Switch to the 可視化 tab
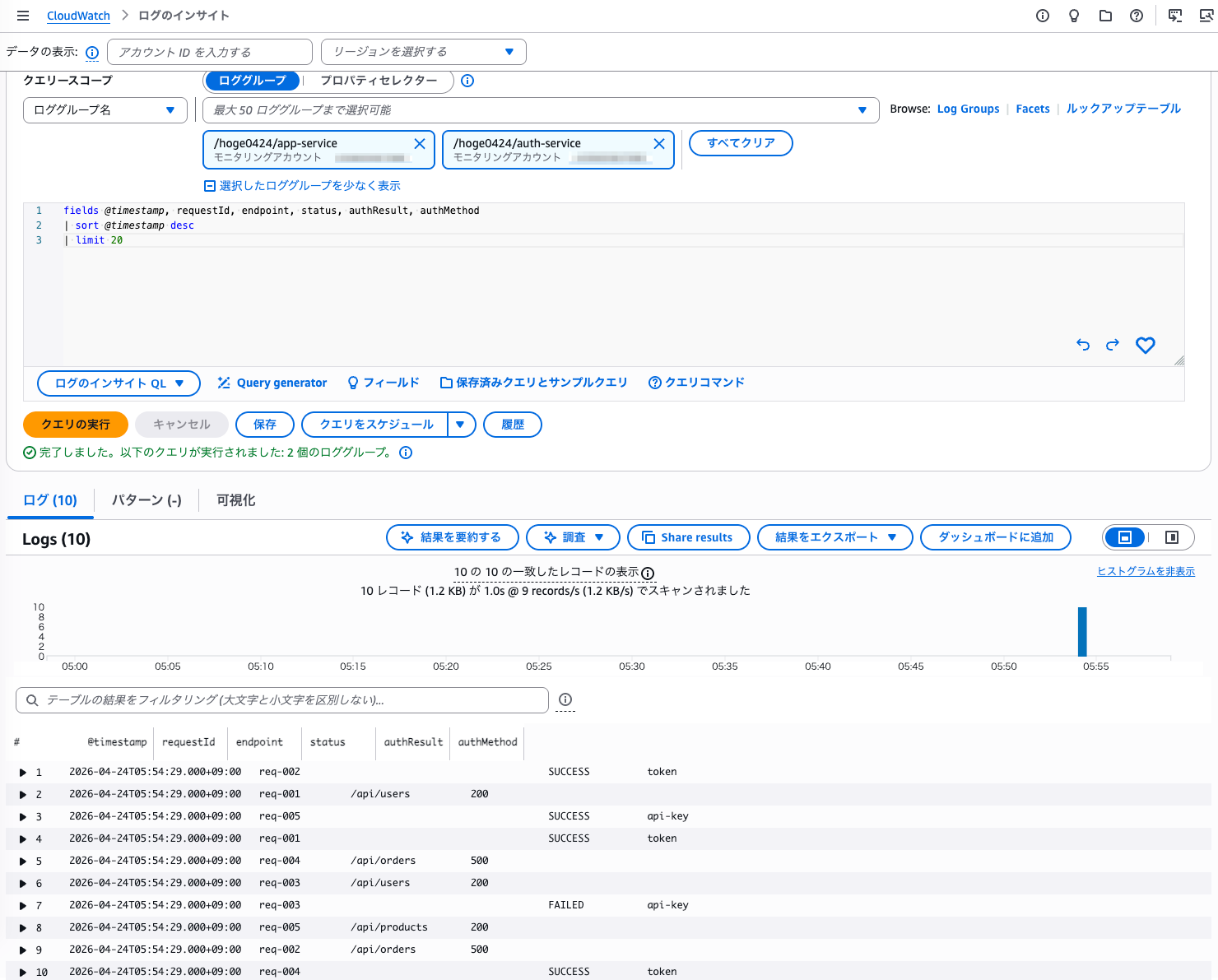 (235, 499)
